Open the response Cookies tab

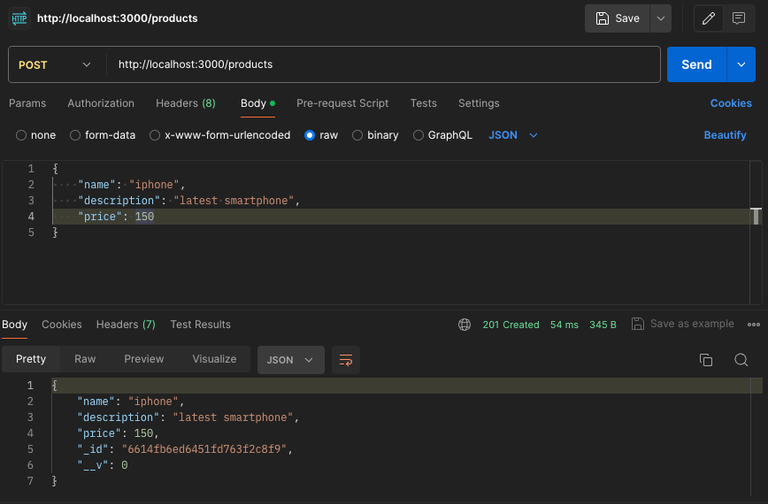[62, 324]
